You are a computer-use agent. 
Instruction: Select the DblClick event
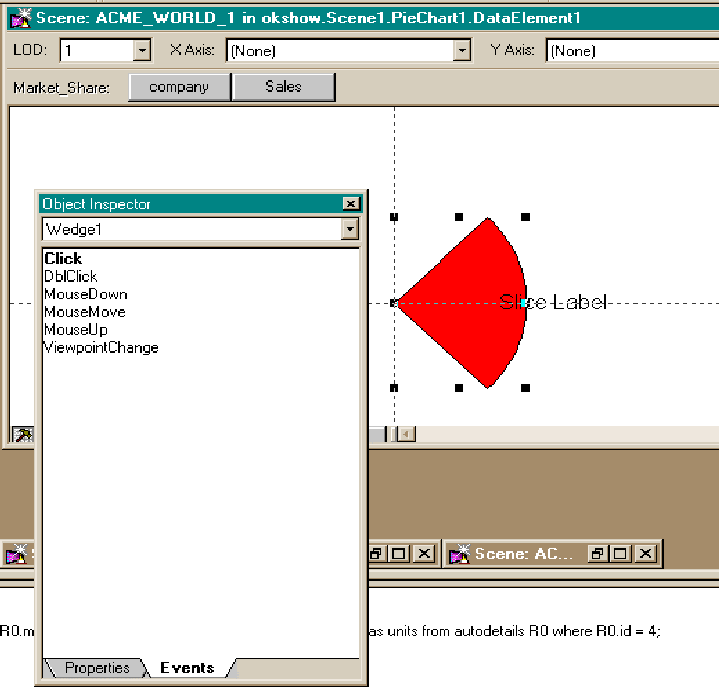tap(71, 276)
